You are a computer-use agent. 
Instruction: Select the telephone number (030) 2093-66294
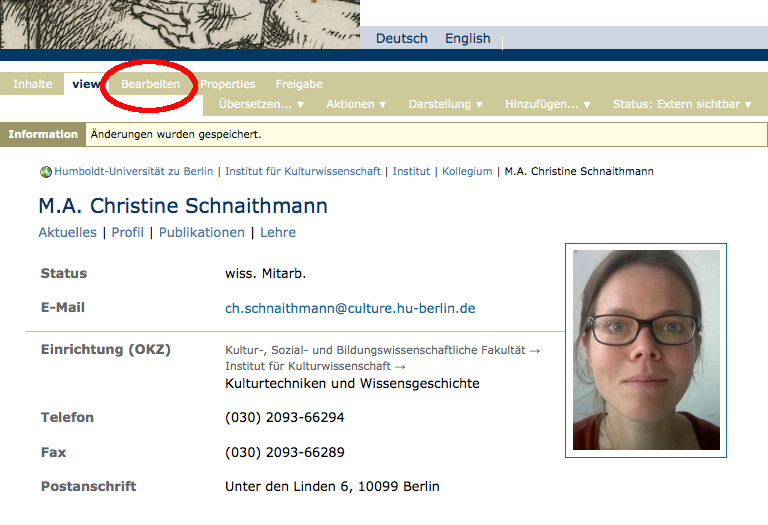pyautogui.click(x=285, y=417)
